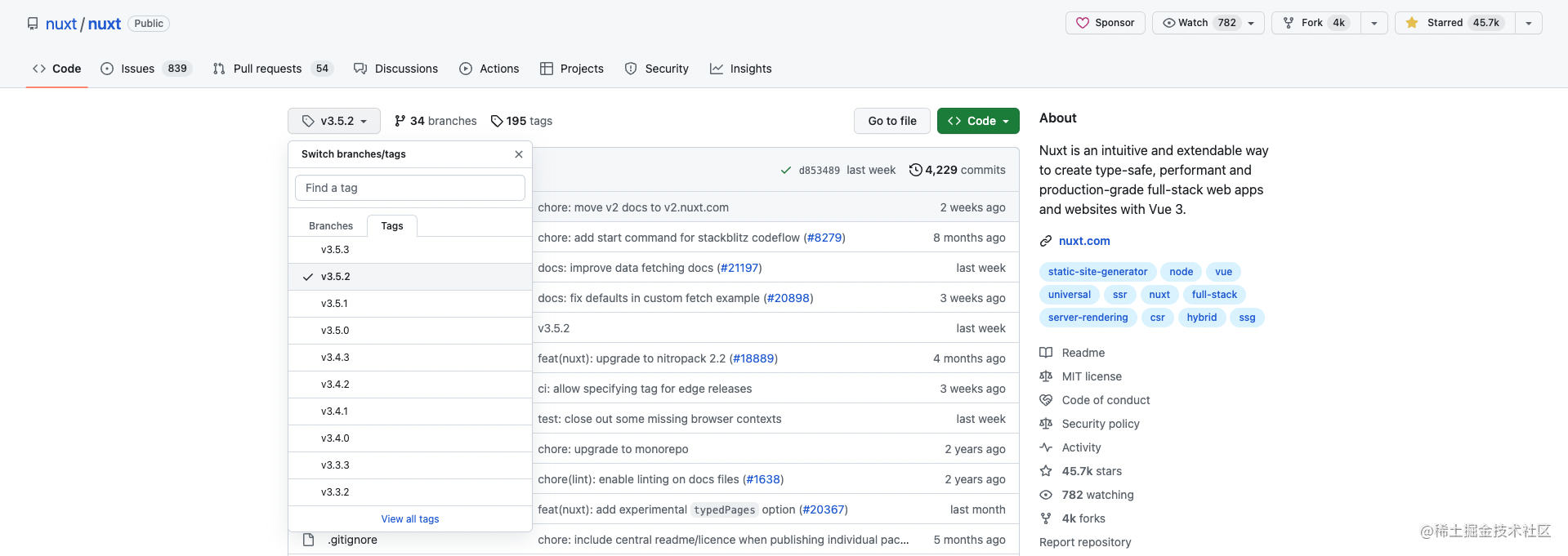Click the Activity pulse icon
Image resolution: width=1568 pixels, height=556 pixels.
pyautogui.click(x=1046, y=447)
